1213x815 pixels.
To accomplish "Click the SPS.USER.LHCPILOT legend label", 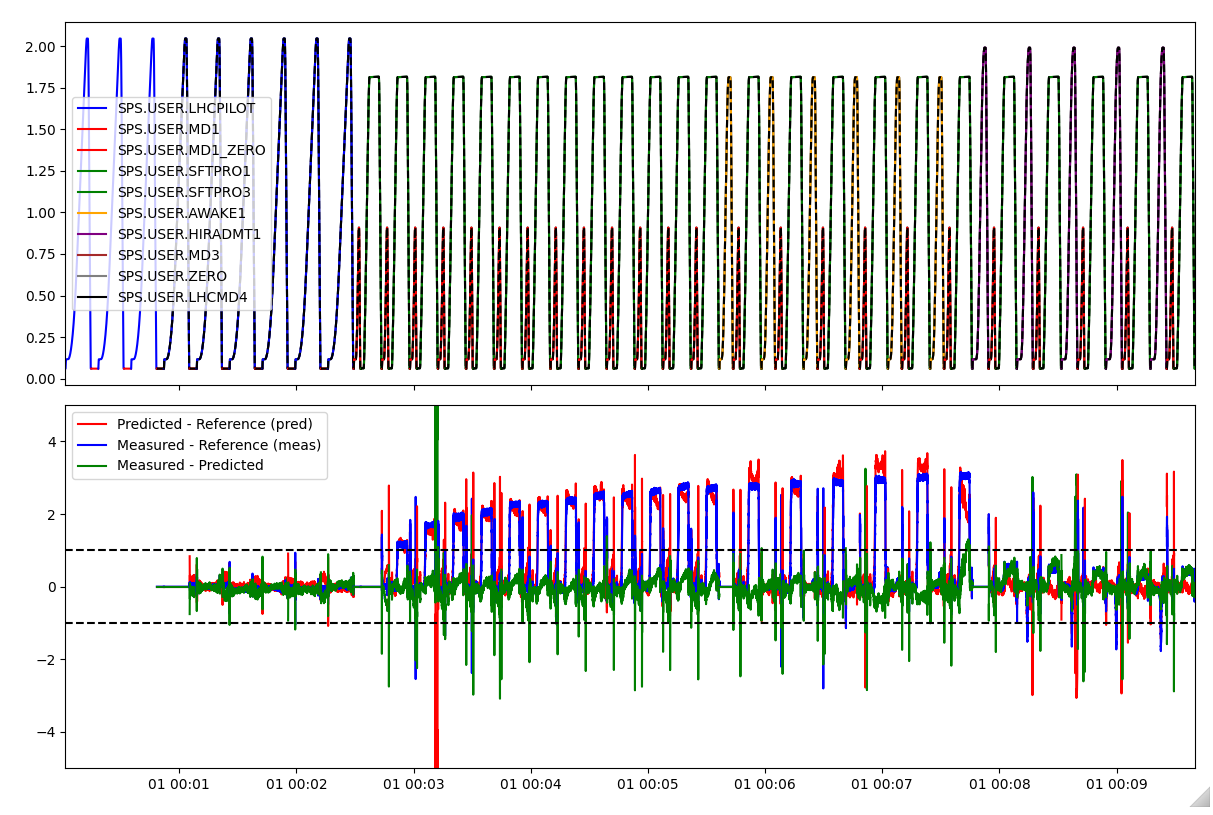I will [186, 108].
